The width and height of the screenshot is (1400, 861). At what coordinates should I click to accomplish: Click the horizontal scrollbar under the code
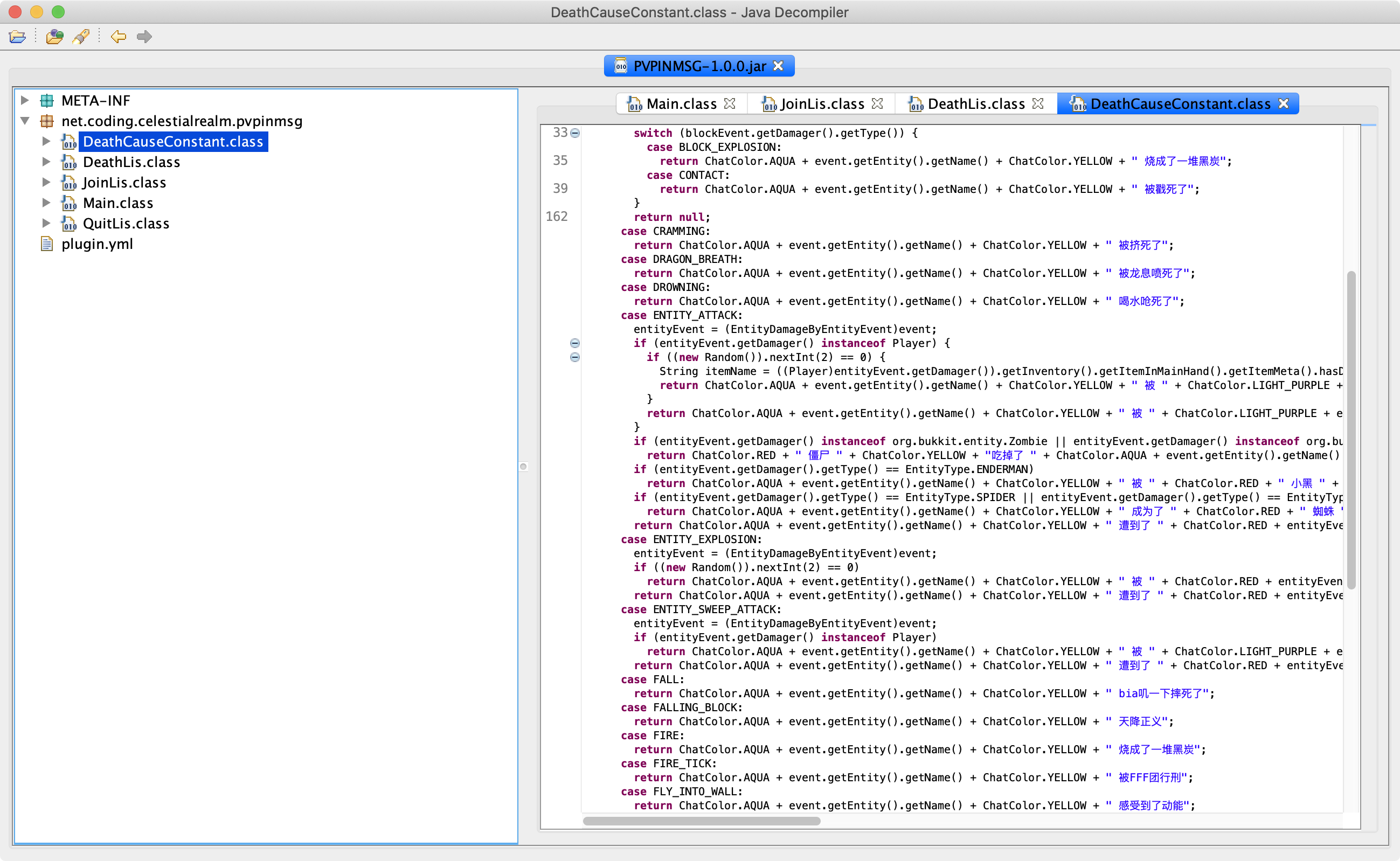(x=701, y=821)
